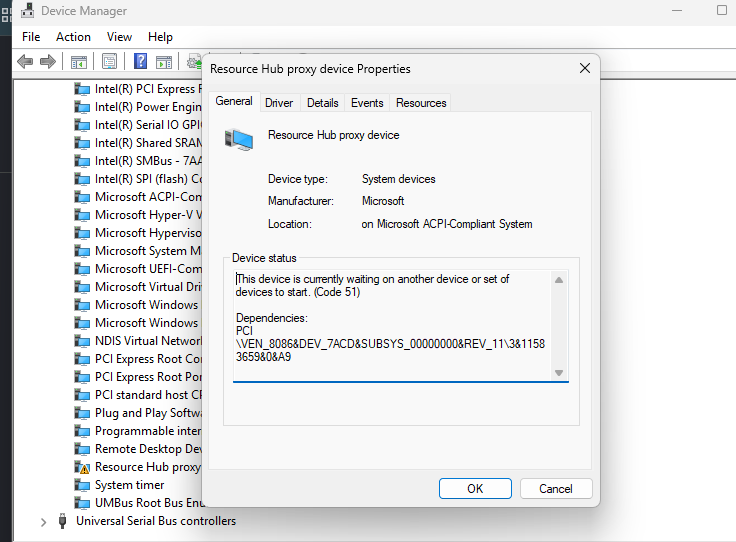Open the Action menu
736x542 pixels.
point(73,37)
